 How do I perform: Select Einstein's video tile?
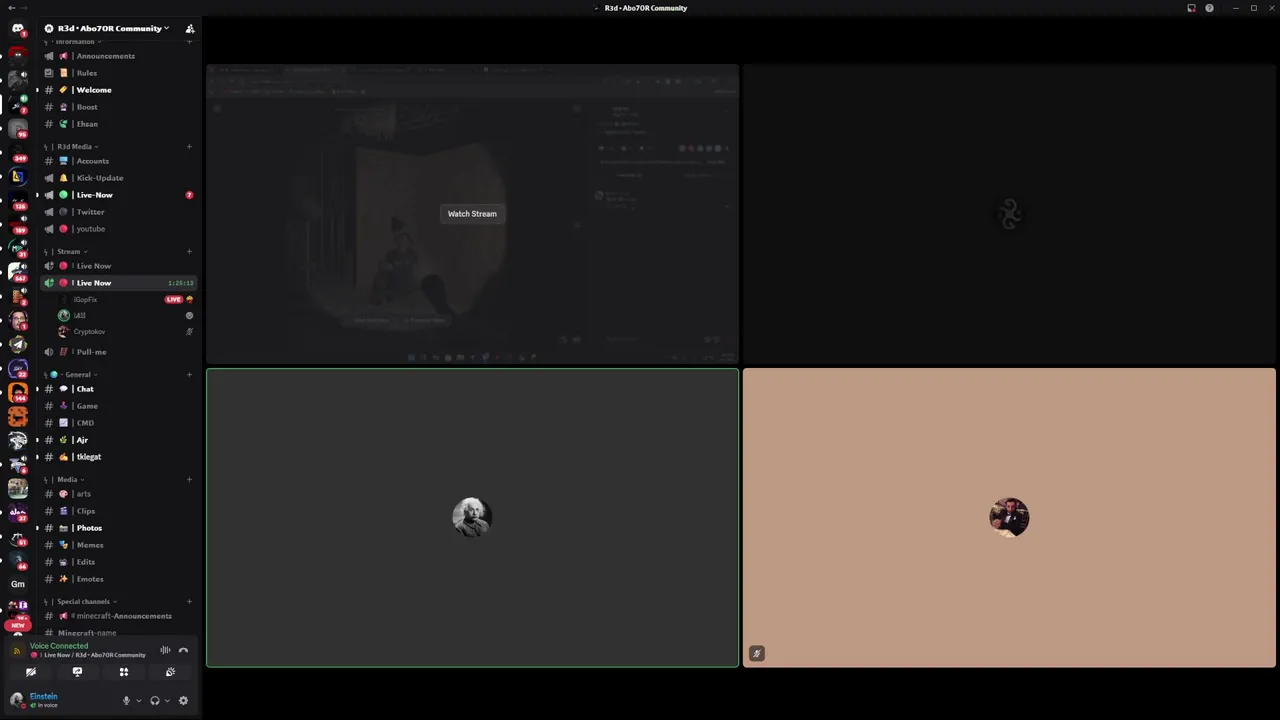point(472,517)
